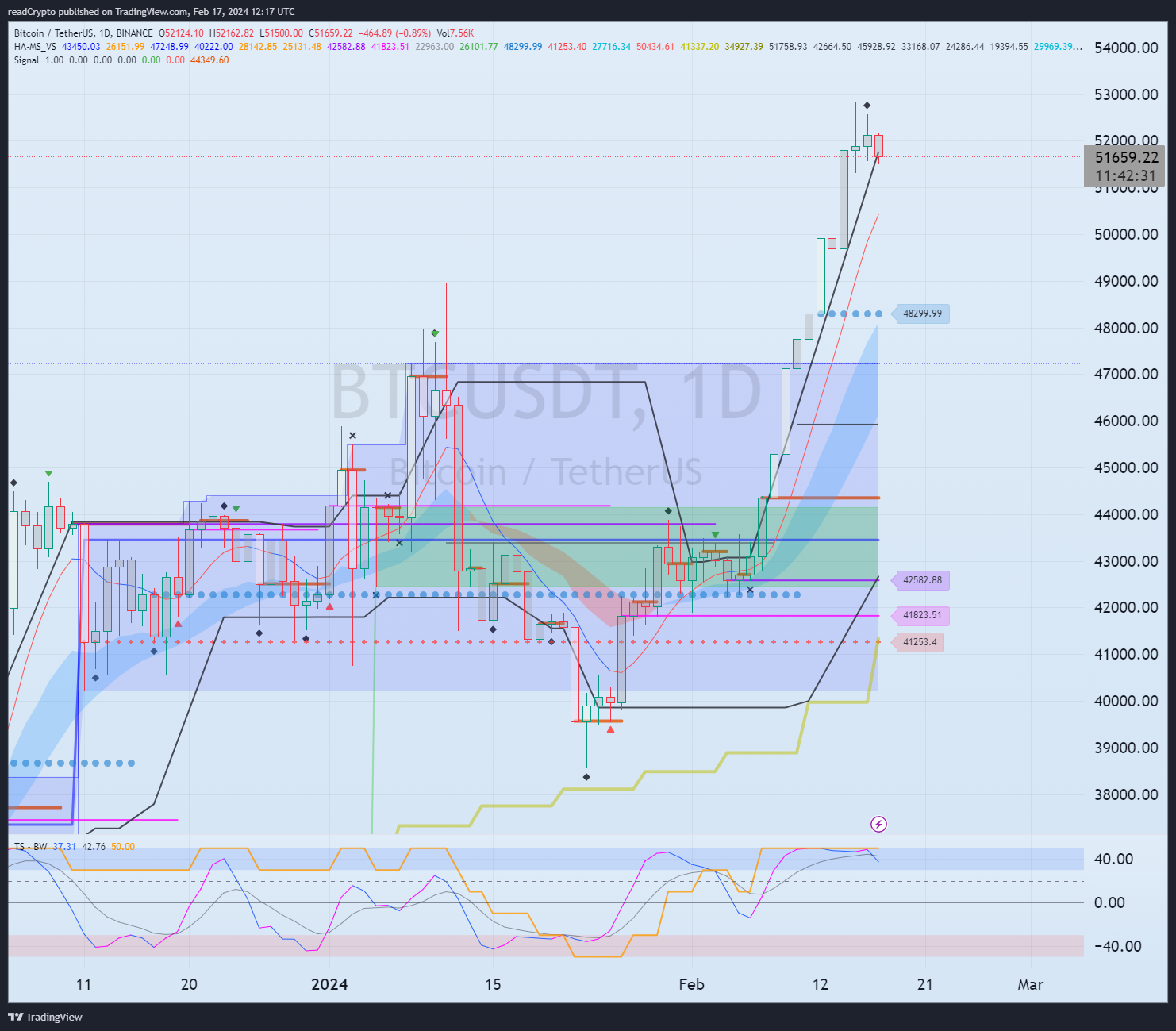Click the high value H52162.82
Screen dimensions: 1176x1031
[232, 33]
